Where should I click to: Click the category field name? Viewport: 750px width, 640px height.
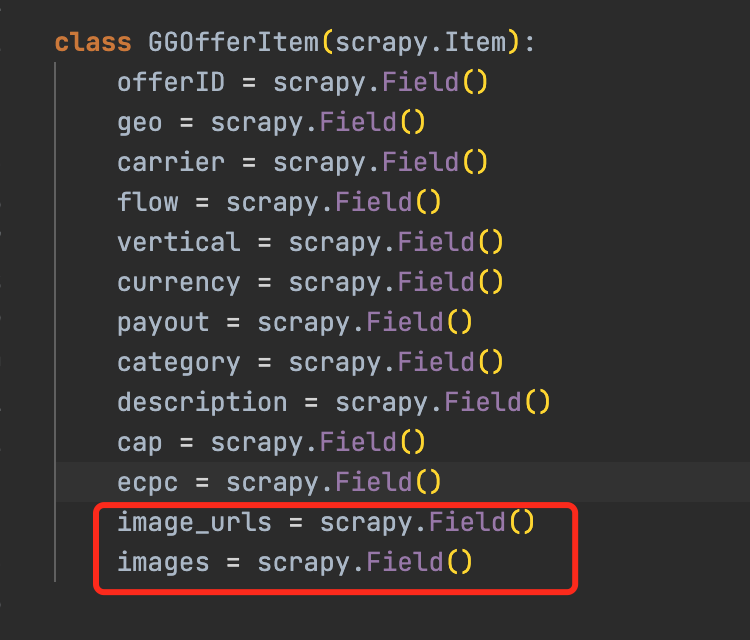click(179, 362)
